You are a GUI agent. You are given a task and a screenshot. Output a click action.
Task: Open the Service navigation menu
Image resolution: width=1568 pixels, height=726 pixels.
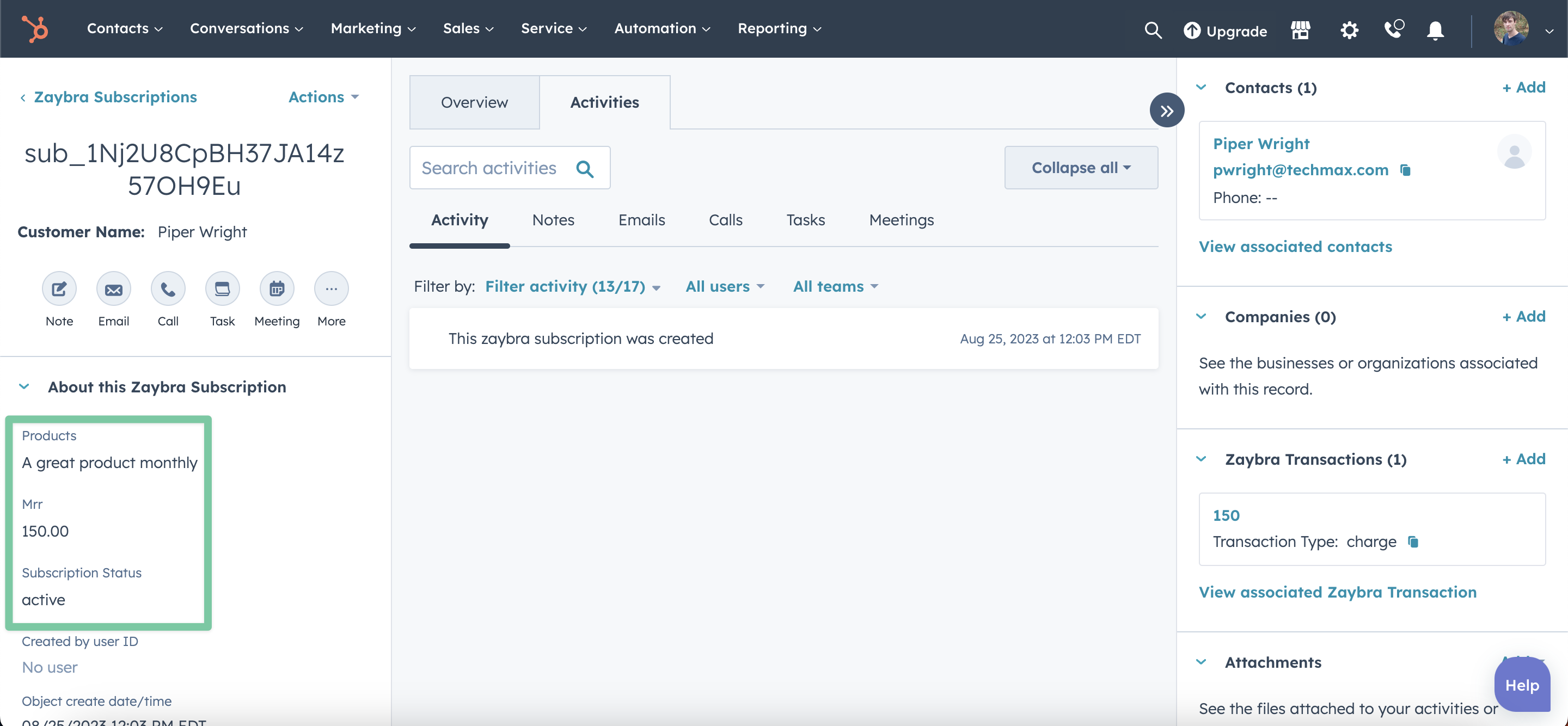coord(553,29)
